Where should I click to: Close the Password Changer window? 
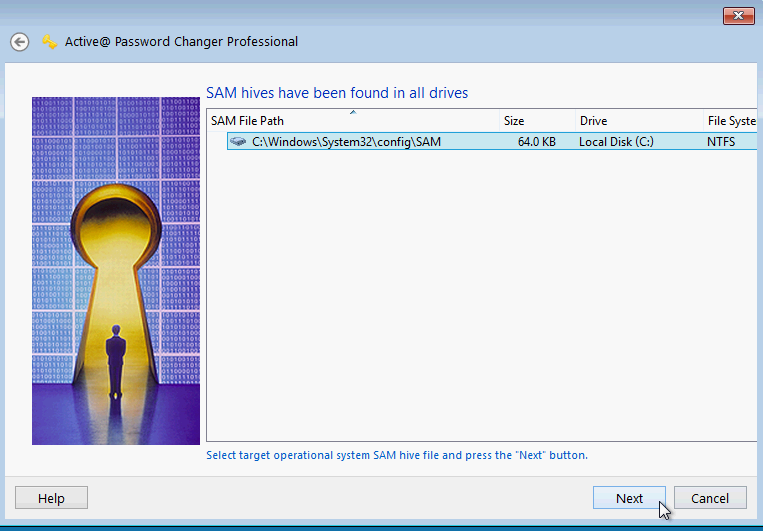point(738,16)
